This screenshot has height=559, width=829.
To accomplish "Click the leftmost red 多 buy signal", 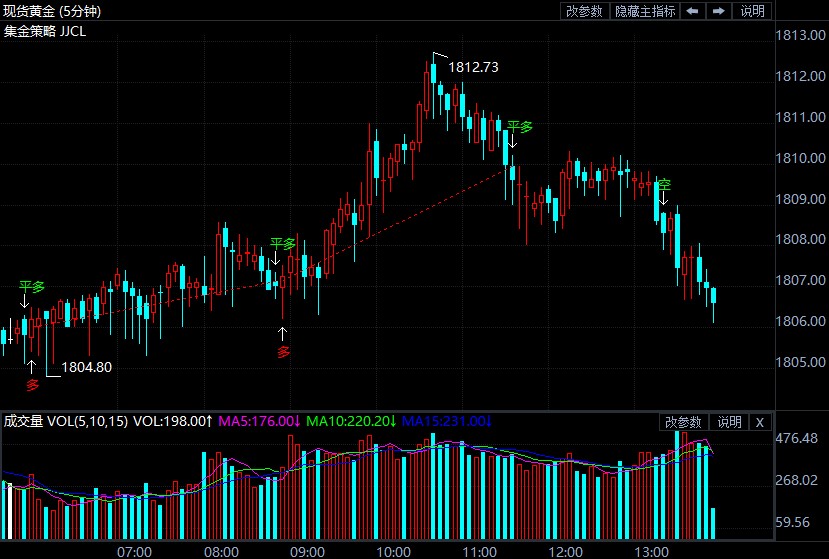I will [x=33, y=384].
